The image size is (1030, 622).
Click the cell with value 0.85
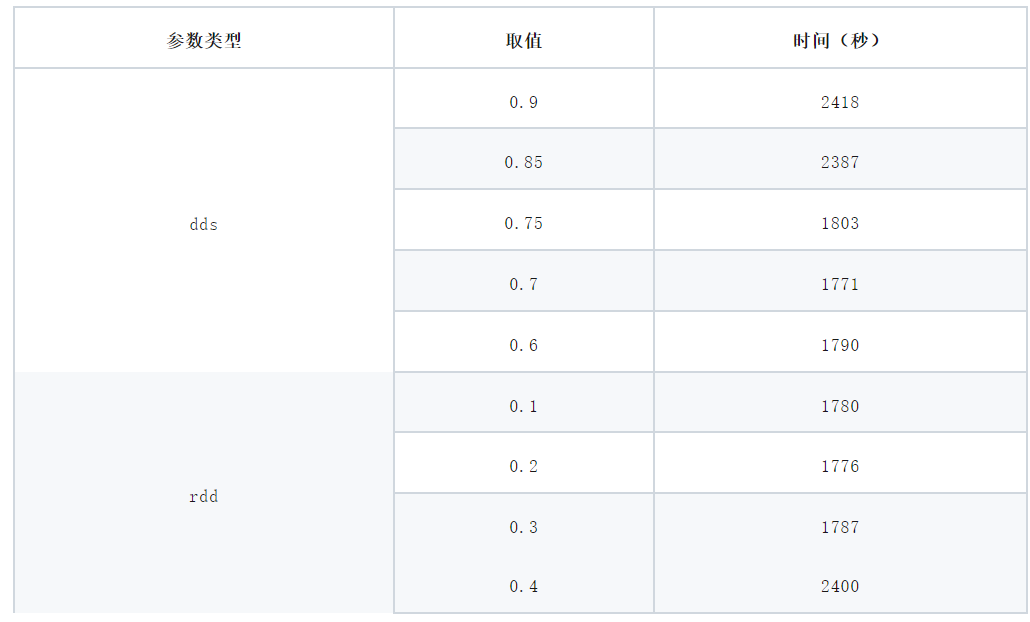pos(524,162)
